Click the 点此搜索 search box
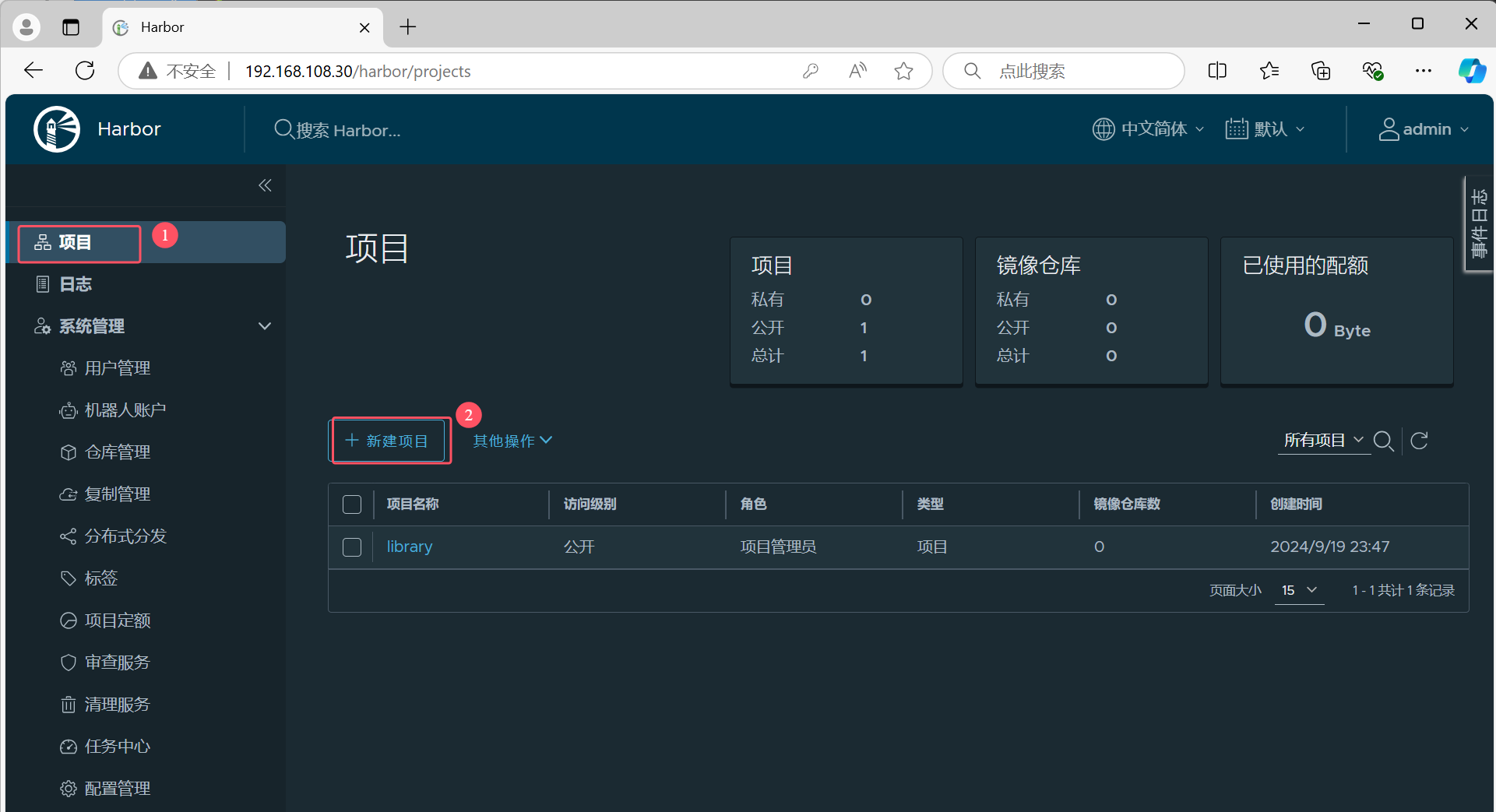 (x=1064, y=72)
